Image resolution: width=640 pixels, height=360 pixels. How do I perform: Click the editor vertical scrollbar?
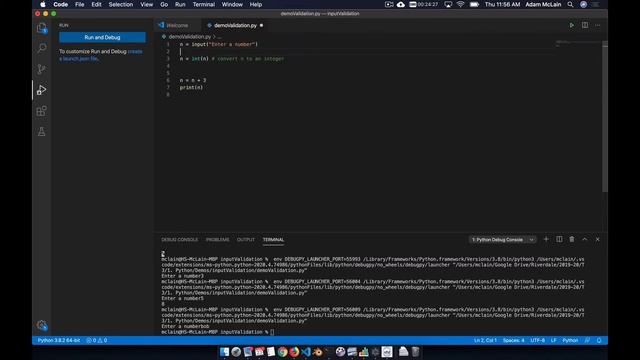pos(605,116)
